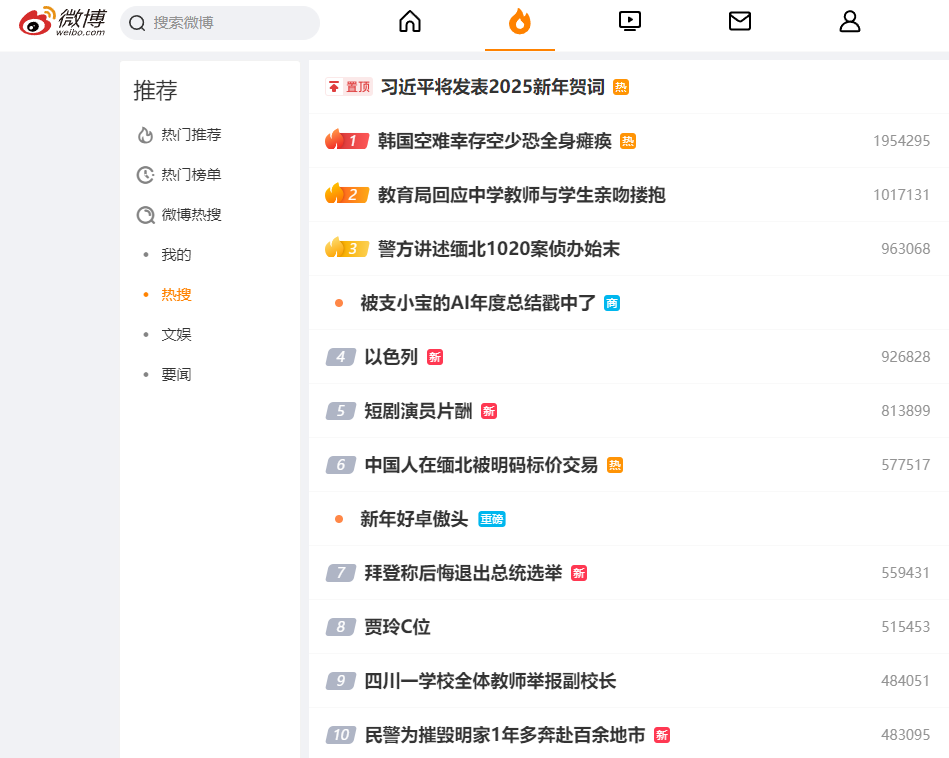This screenshot has width=949, height=758.
Task: Select 我的 sub-item
Action: 176,255
